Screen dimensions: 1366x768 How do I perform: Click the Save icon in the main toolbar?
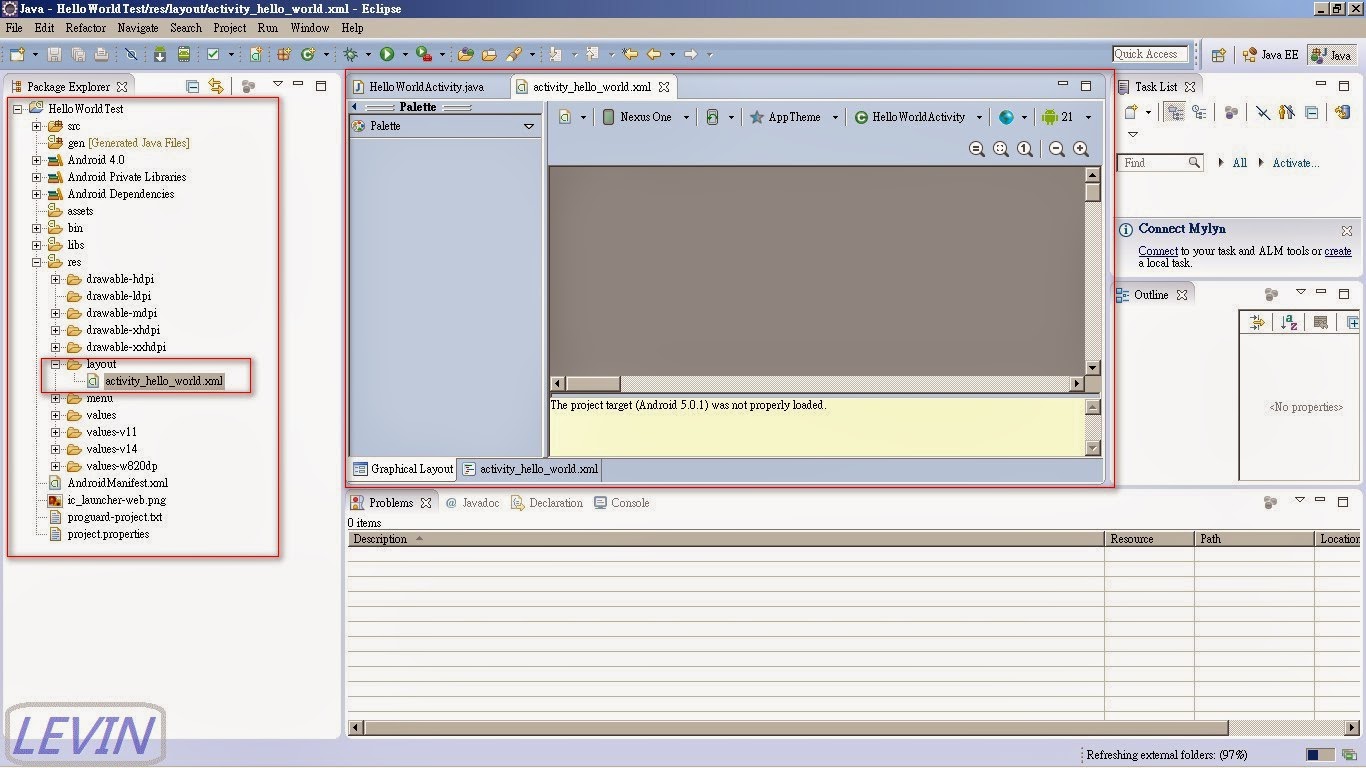coord(55,55)
